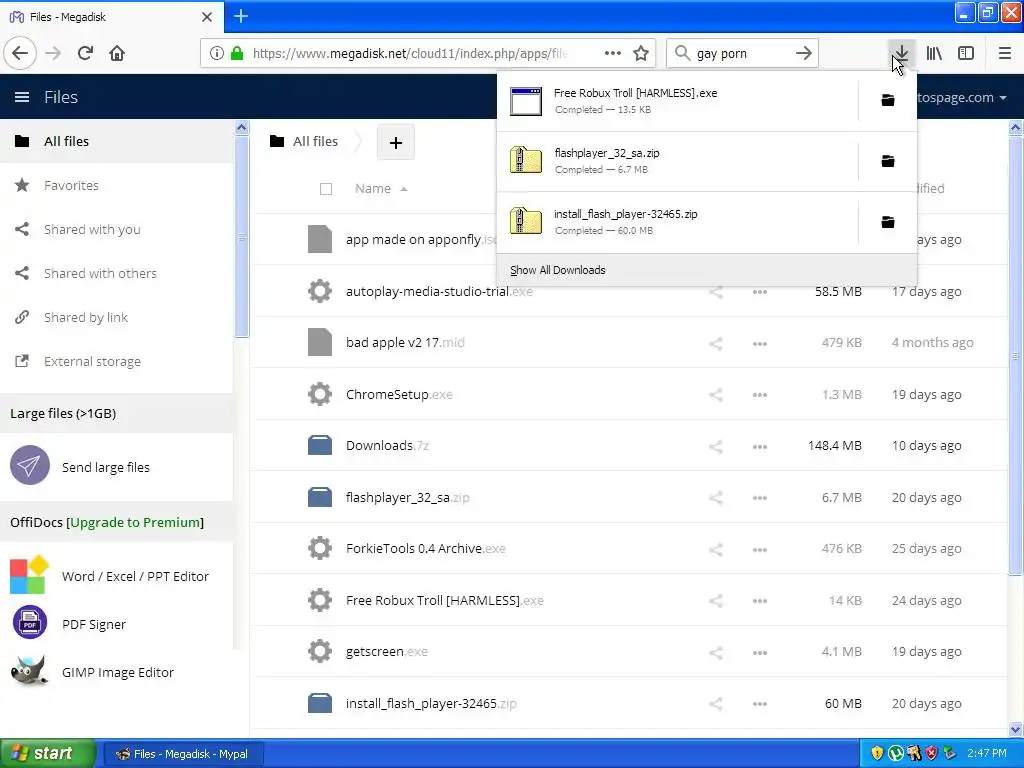Open app made on apponfly.iso file
Viewport: 1024px width, 768px height.
pyautogui.click(x=421, y=240)
